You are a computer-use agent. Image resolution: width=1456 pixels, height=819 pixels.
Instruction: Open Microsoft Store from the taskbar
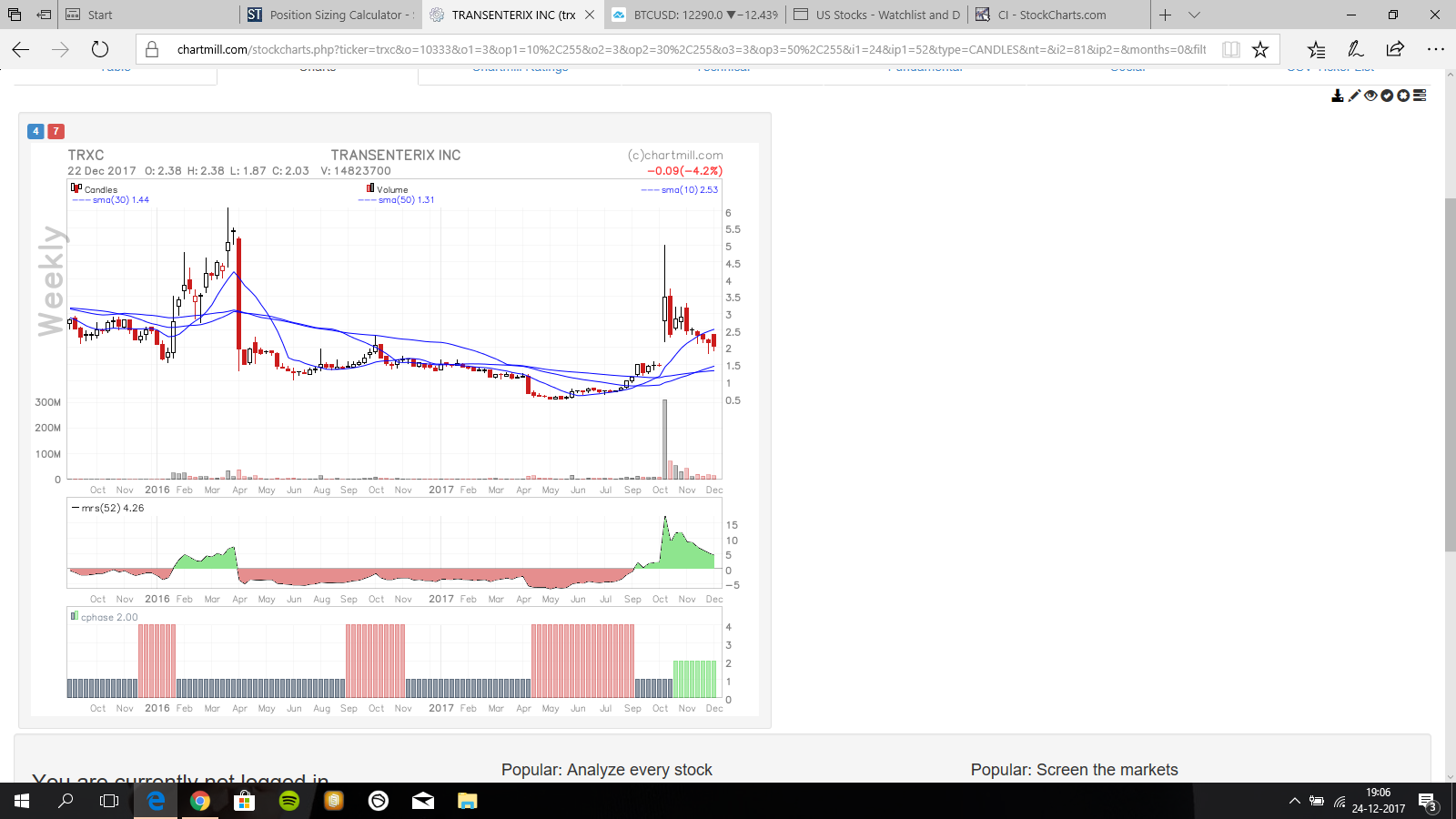click(x=244, y=801)
